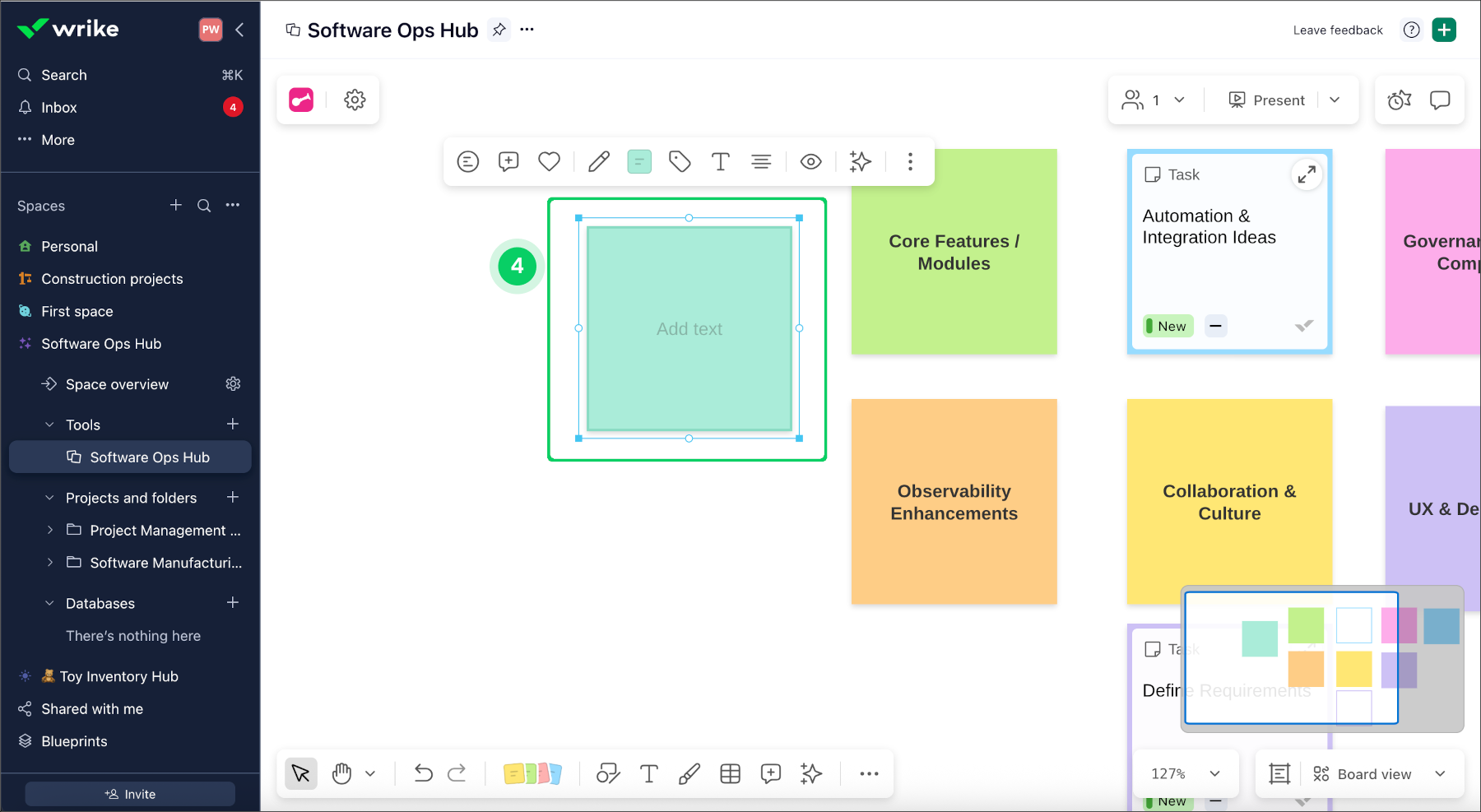Viewport: 1481px width, 812px height.
Task: Click the tag icon in floating toolbar
Action: tap(680, 161)
